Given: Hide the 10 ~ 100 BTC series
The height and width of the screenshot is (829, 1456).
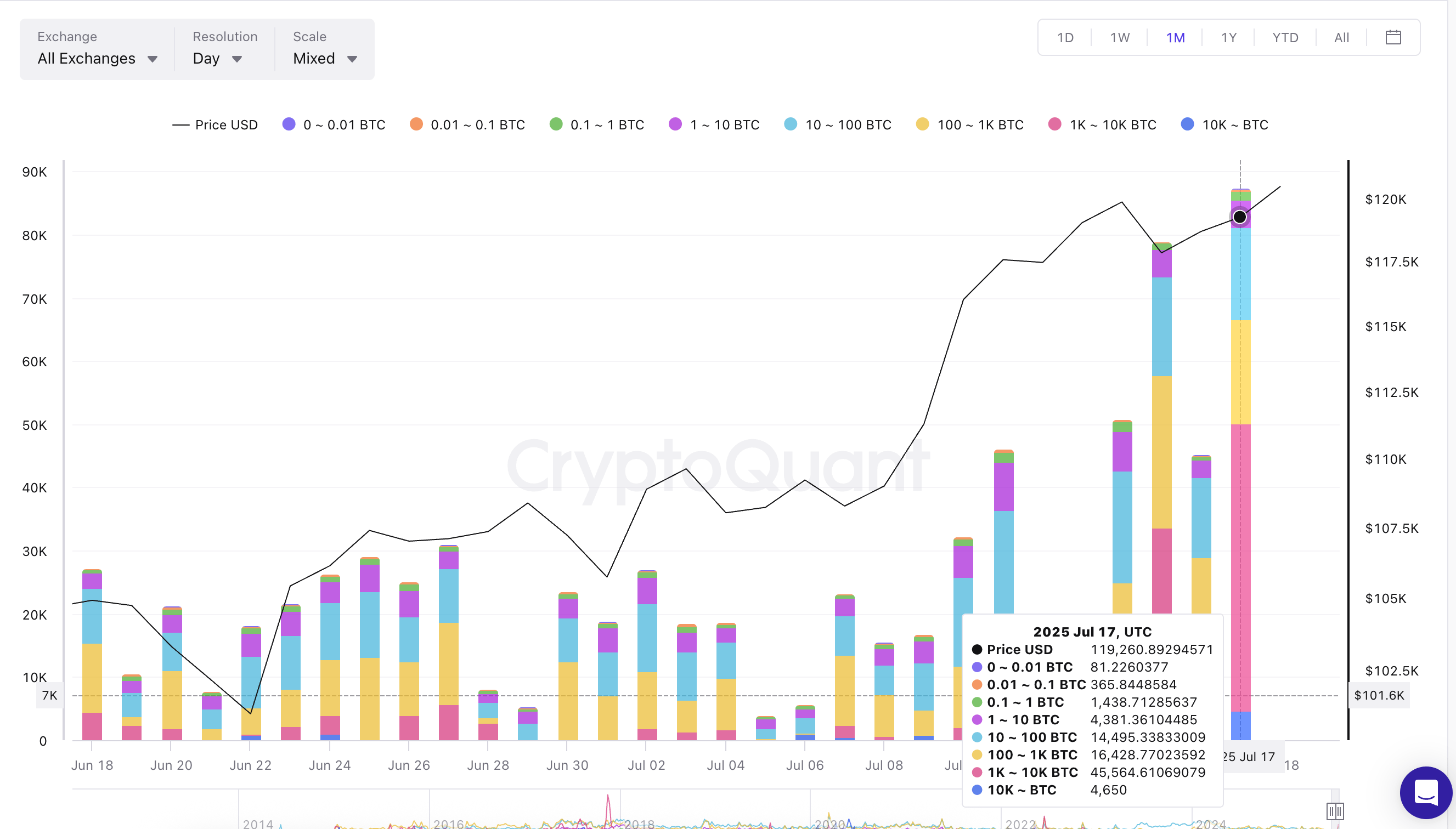Looking at the screenshot, I should point(837,124).
